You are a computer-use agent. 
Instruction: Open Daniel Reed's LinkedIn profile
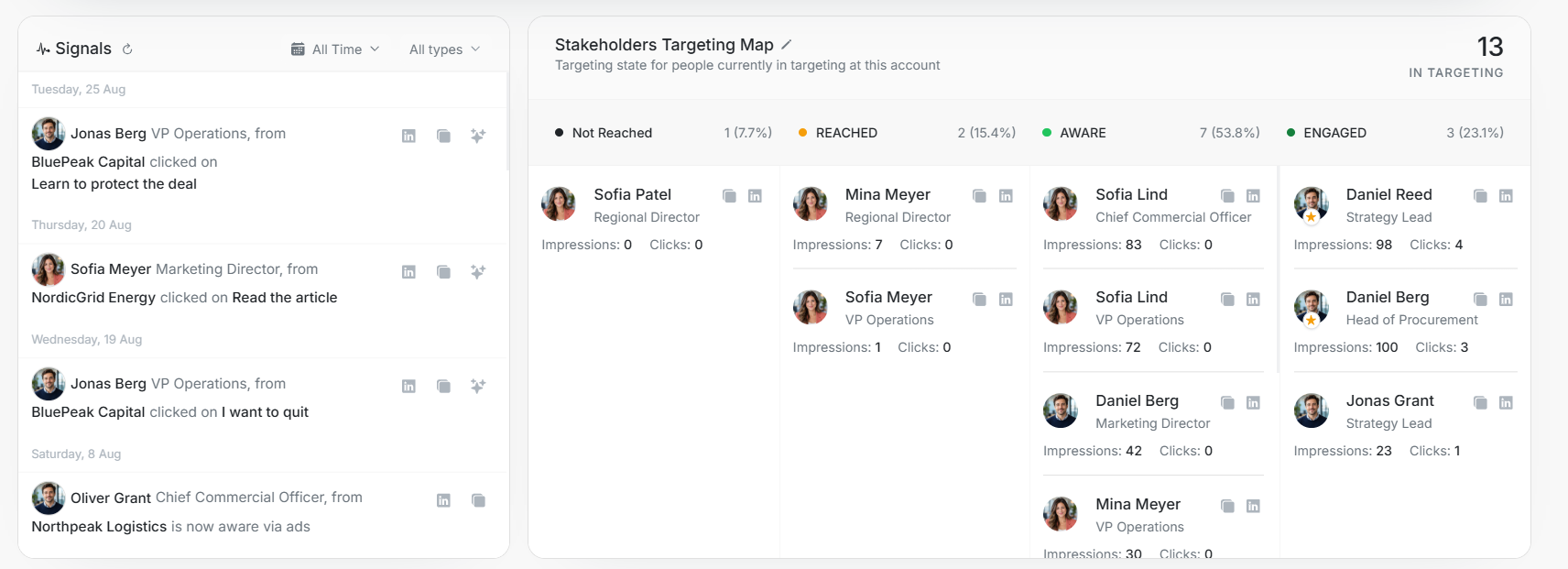pyautogui.click(x=1506, y=196)
